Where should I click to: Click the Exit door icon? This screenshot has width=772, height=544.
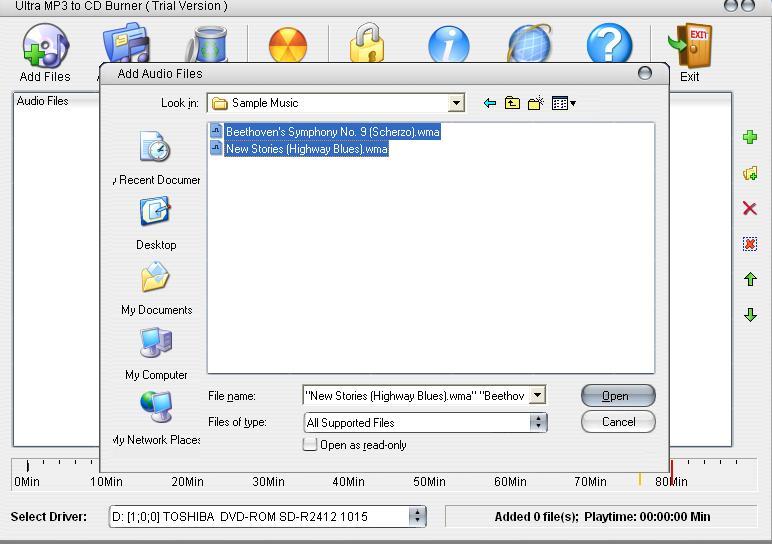(x=690, y=45)
